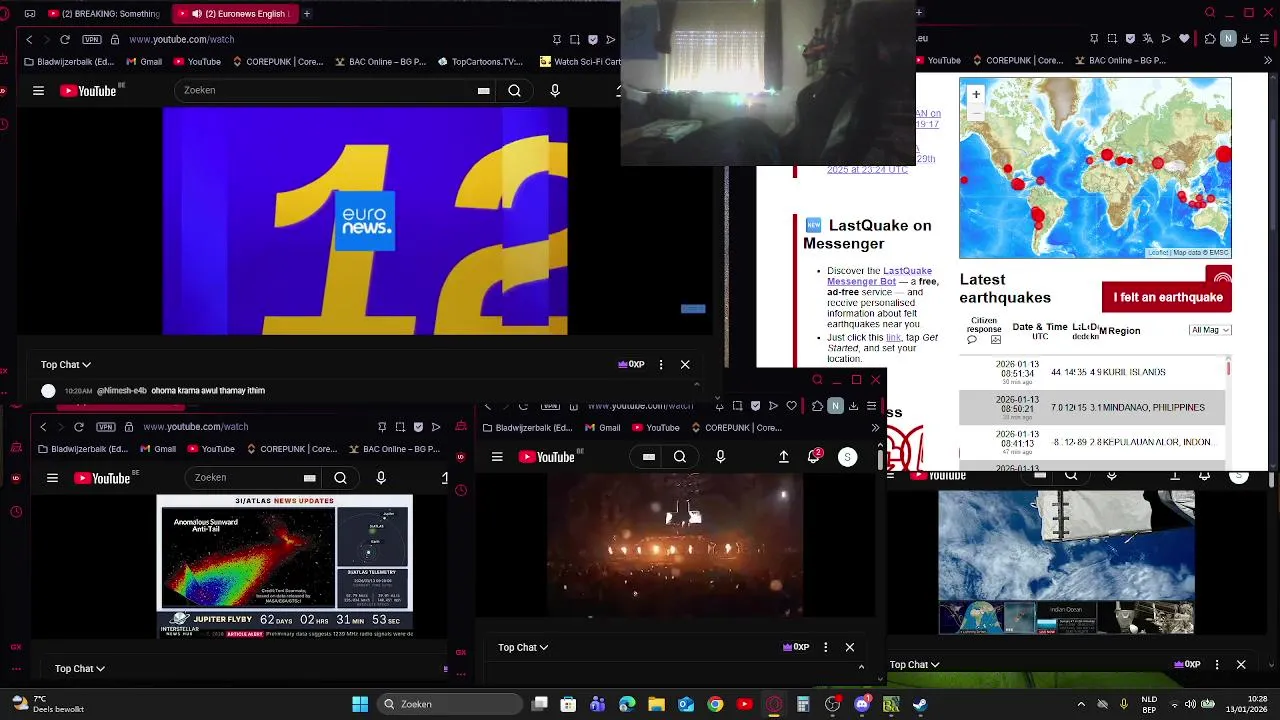Toggle VPN badge in Euronews window
The height and width of the screenshot is (720, 1280).
[x=92, y=40]
